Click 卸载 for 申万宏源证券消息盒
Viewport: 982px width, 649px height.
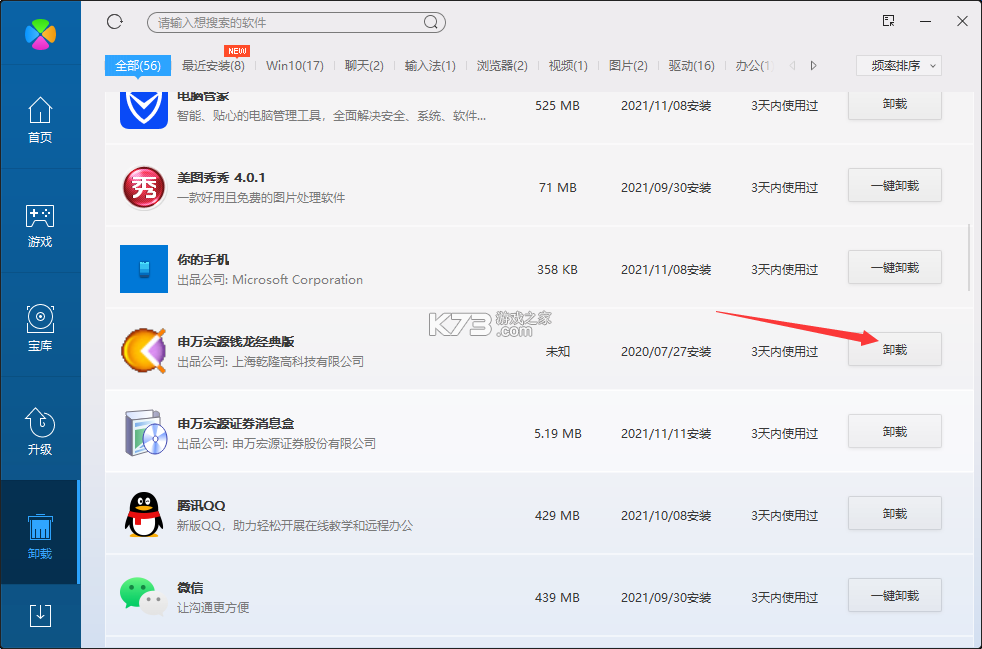pos(895,432)
